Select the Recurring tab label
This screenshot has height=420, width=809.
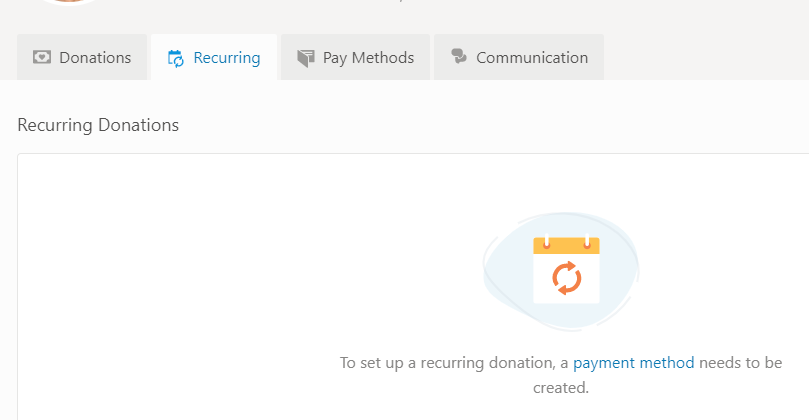click(227, 58)
